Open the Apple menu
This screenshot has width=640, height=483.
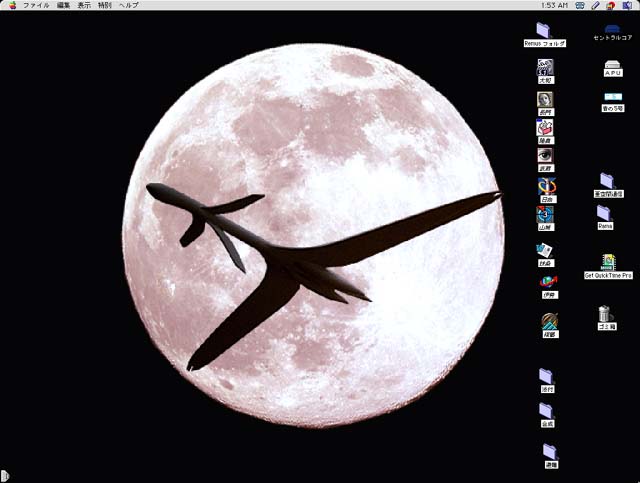(x=9, y=5)
